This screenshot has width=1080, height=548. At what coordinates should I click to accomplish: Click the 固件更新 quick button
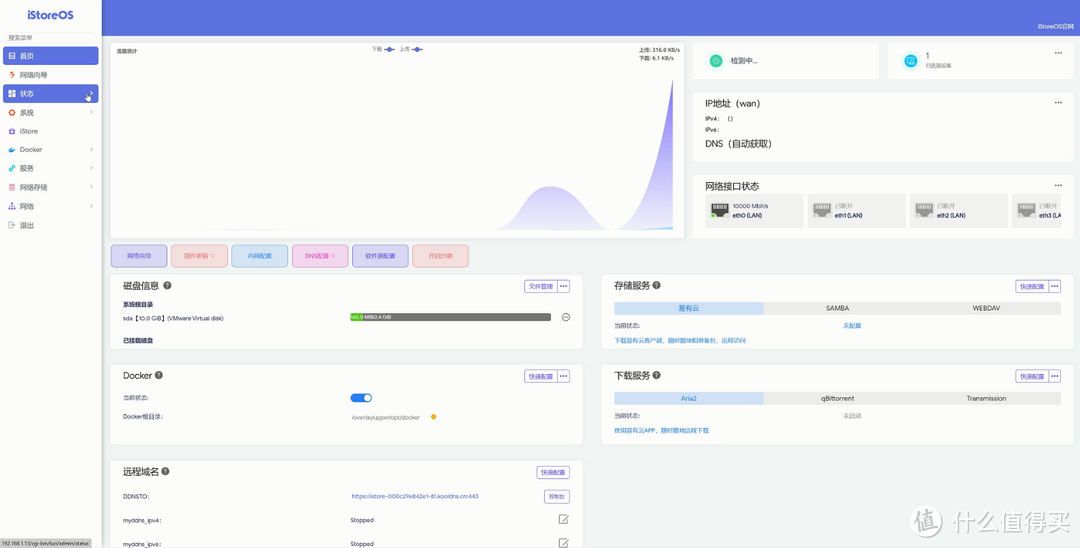point(199,256)
